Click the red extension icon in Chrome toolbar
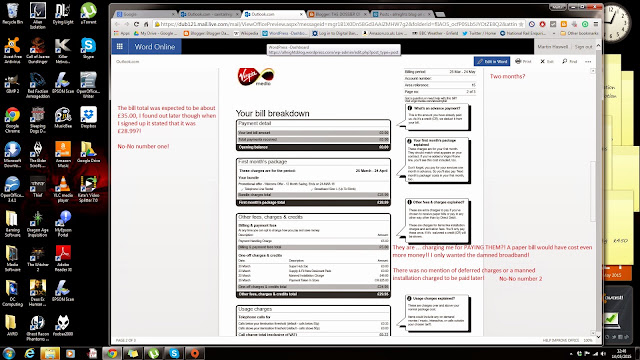Image resolution: width=640 pixels, height=360 pixels. 542,24
